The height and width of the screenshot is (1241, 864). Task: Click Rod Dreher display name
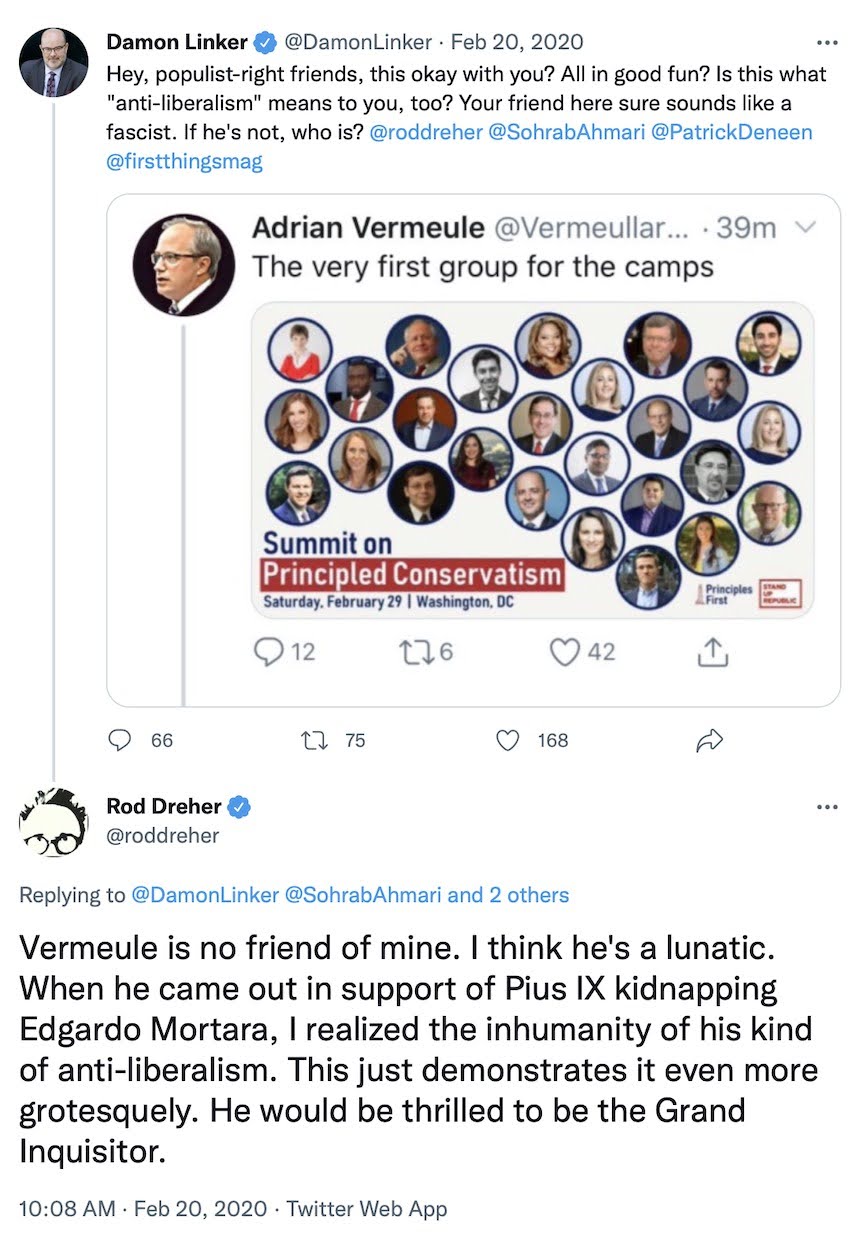pos(164,806)
